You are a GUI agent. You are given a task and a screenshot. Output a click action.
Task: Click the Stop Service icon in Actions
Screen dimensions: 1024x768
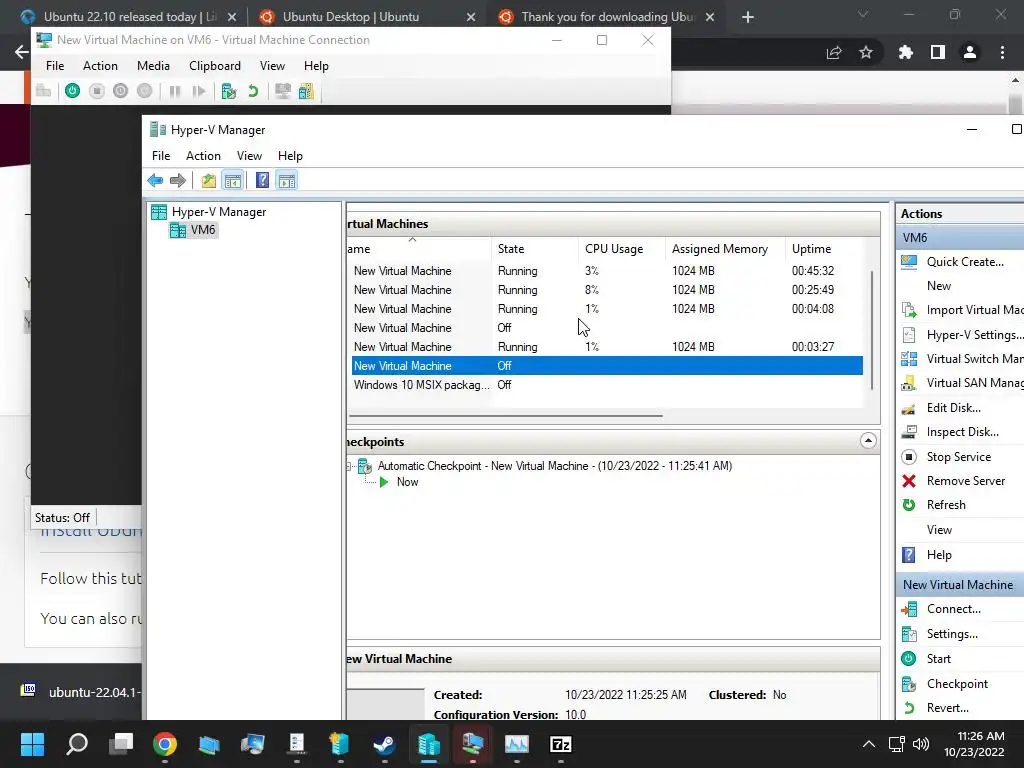(909, 457)
